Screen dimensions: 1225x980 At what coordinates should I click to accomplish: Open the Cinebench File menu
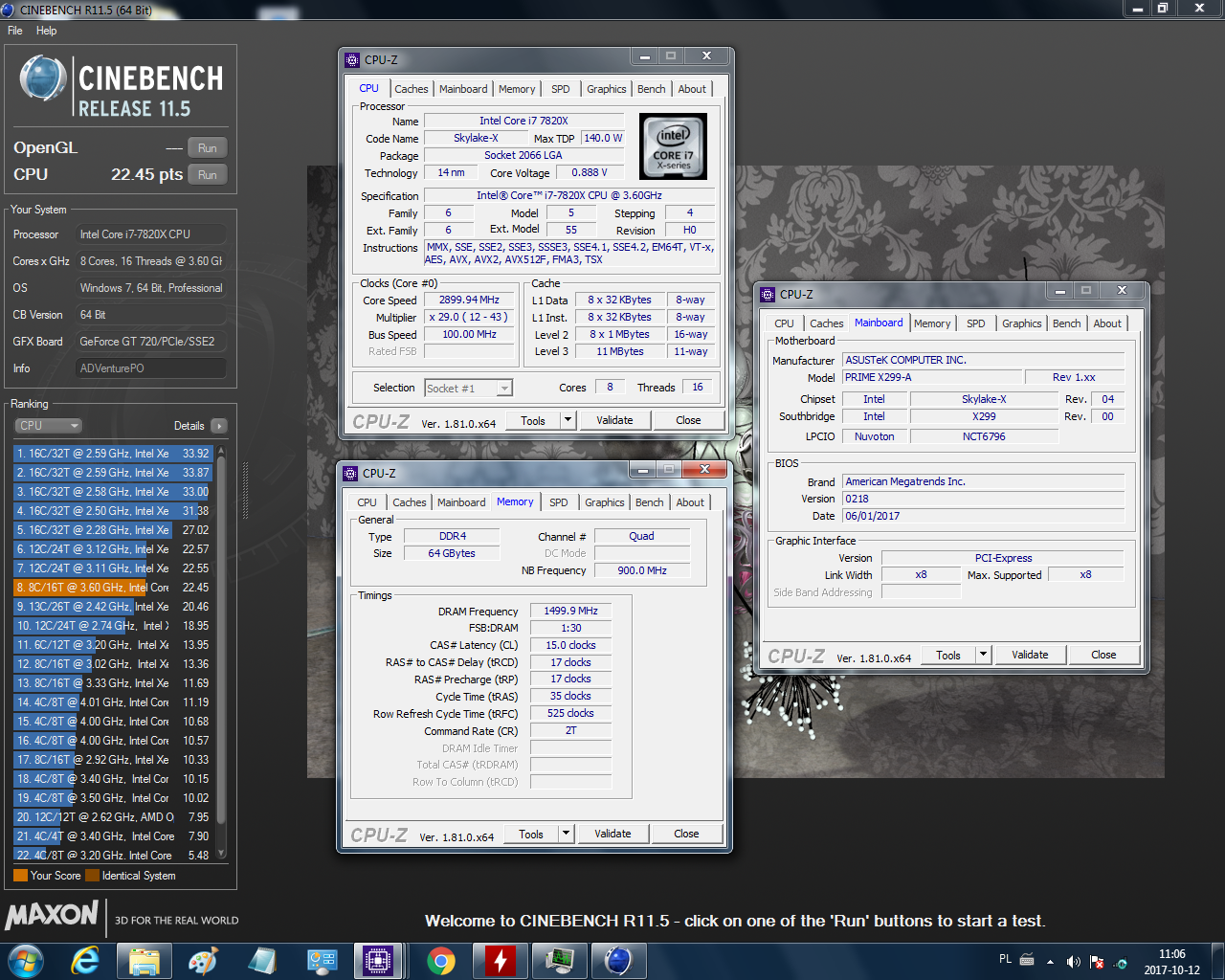pyautogui.click(x=15, y=31)
